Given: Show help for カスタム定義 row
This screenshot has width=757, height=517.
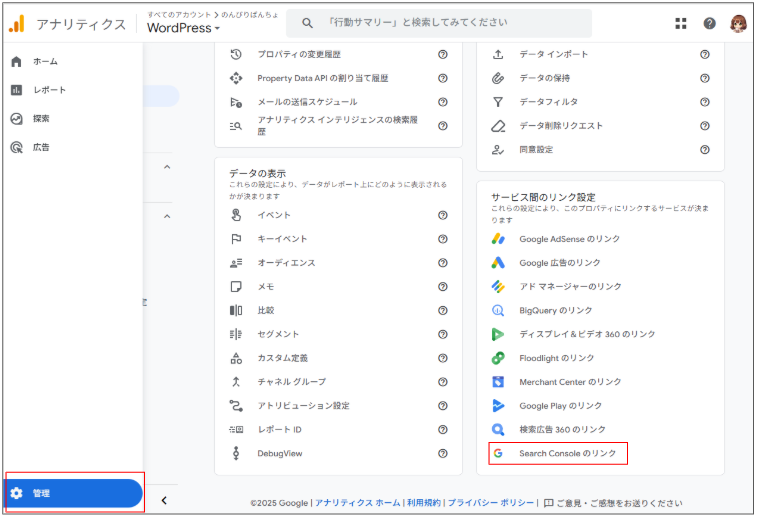Looking at the screenshot, I should (x=443, y=358).
